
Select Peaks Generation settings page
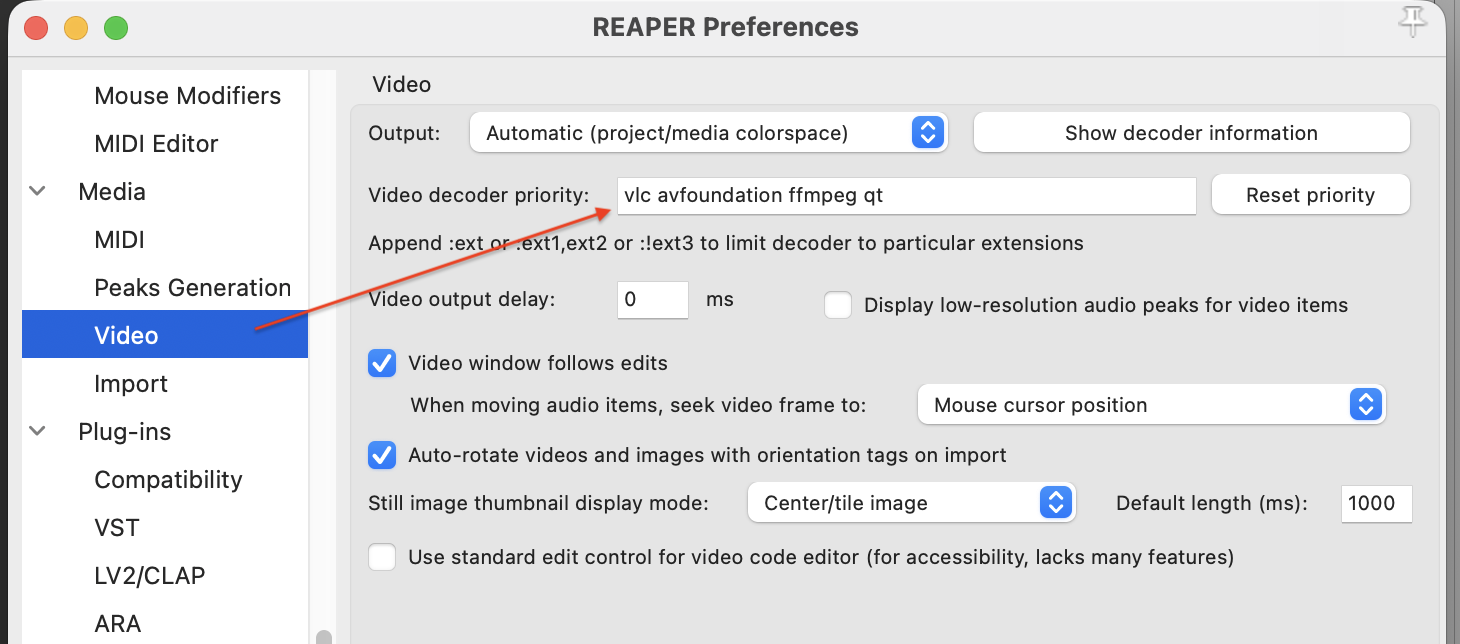point(192,288)
